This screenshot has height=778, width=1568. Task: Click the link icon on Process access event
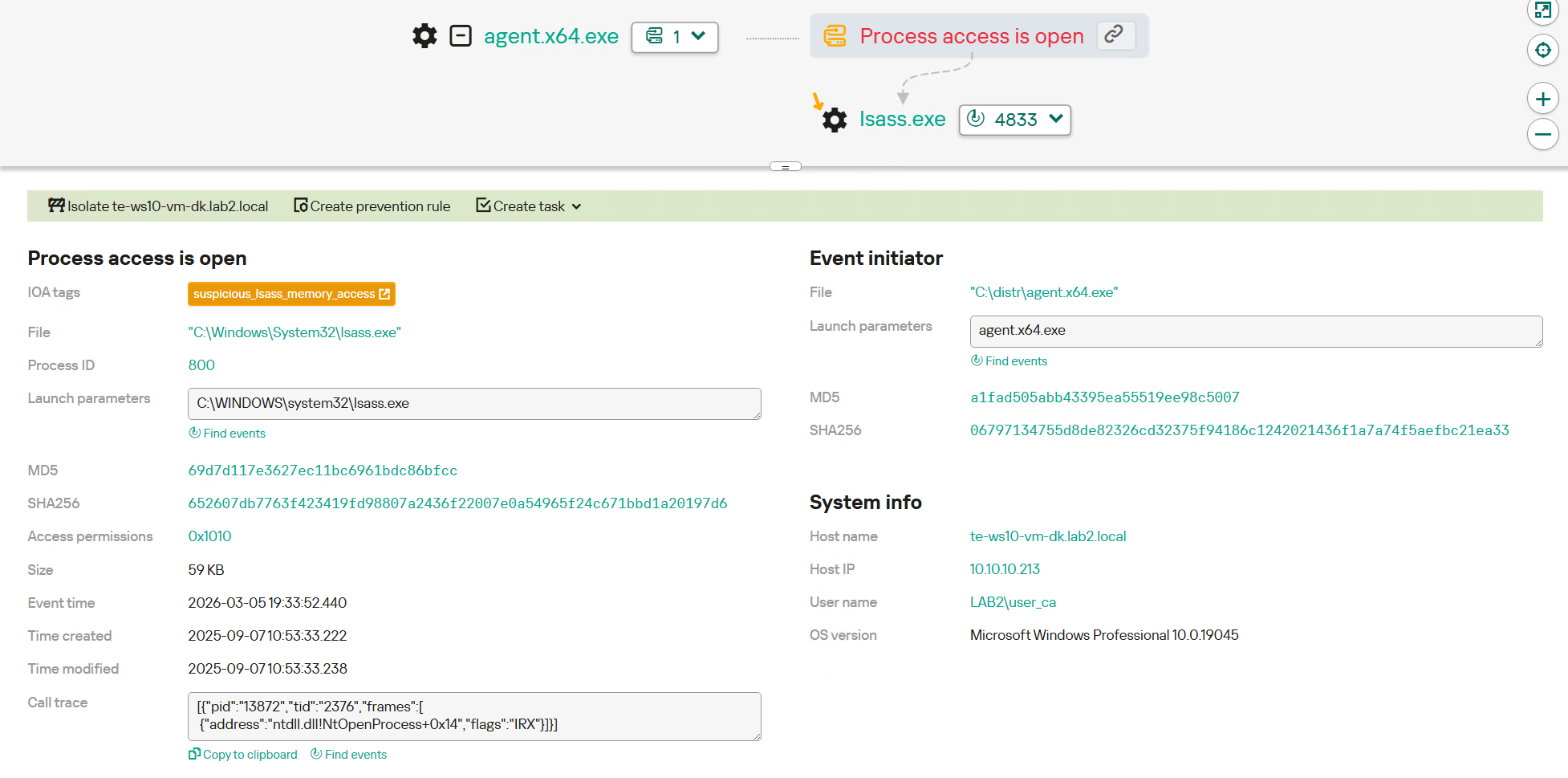click(x=1114, y=35)
